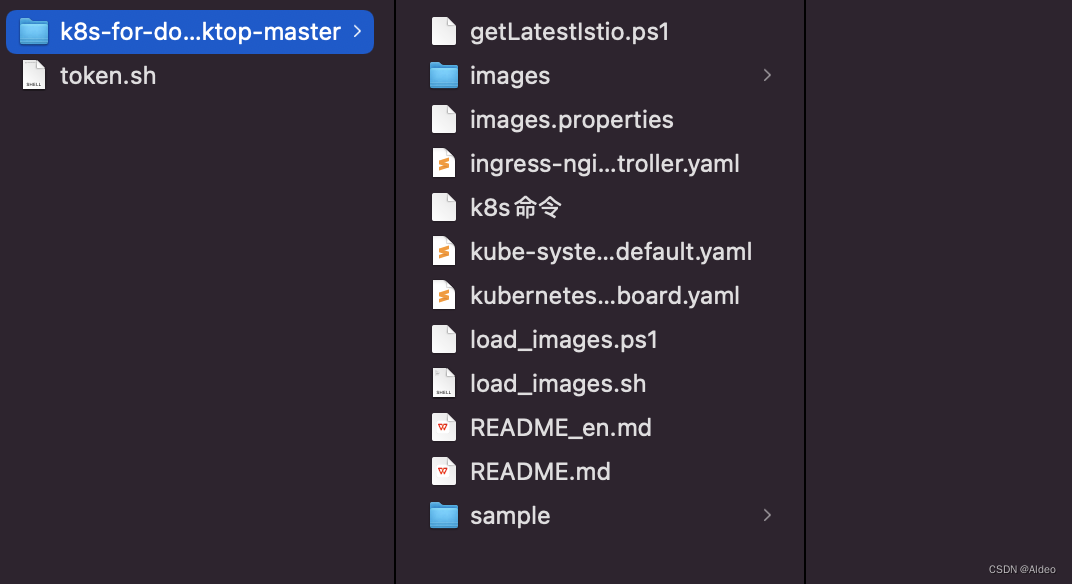This screenshot has height=584, width=1072.
Task: Select the file name kube-syste...default.yaml
Action: [611, 252]
